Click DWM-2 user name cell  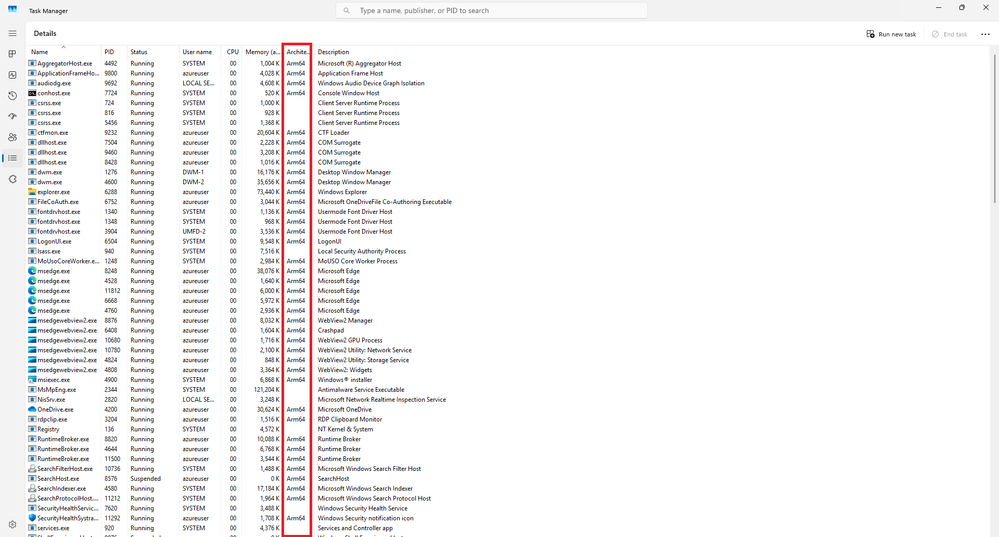click(193, 182)
